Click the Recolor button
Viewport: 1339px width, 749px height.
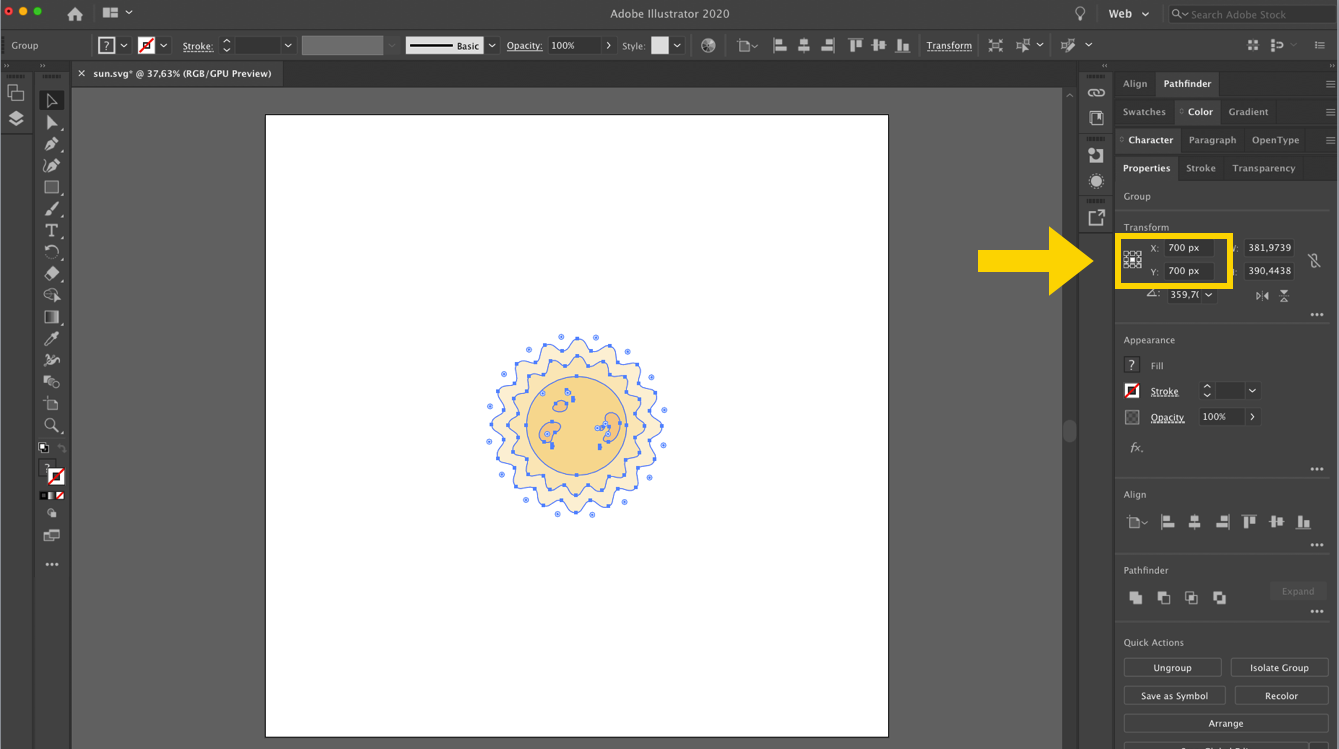pyautogui.click(x=1281, y=696)
